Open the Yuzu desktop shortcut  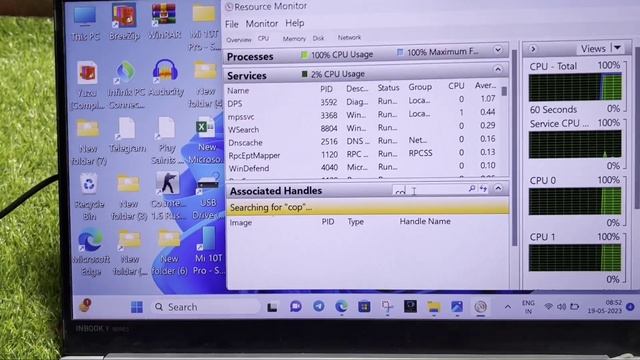tap(87, 86)
